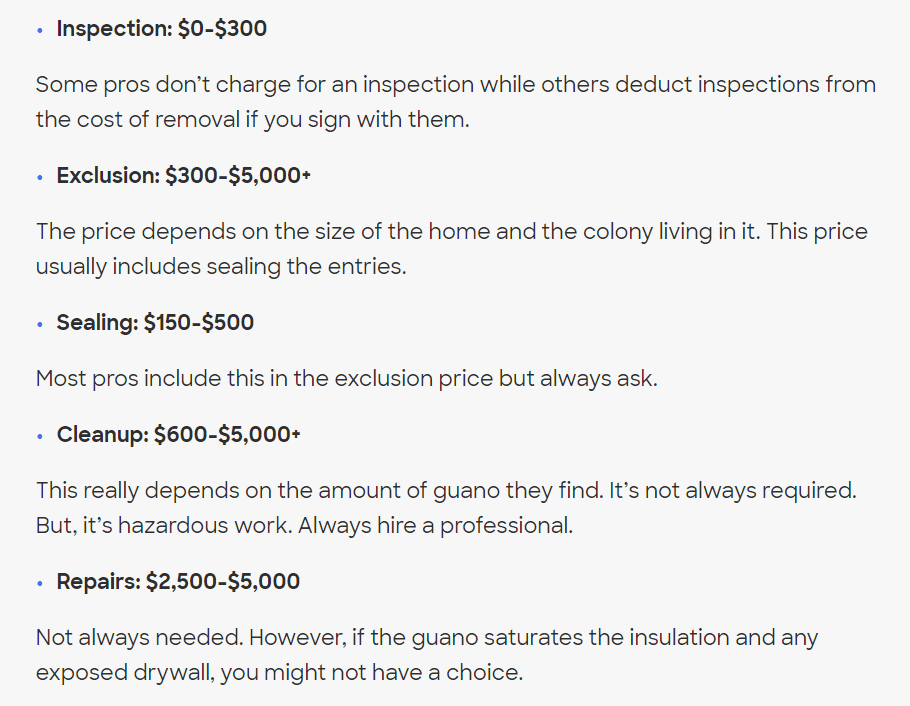Click the bullet dot before Exclusion
This screenshot has width=910, height=706.
point(40,177)
